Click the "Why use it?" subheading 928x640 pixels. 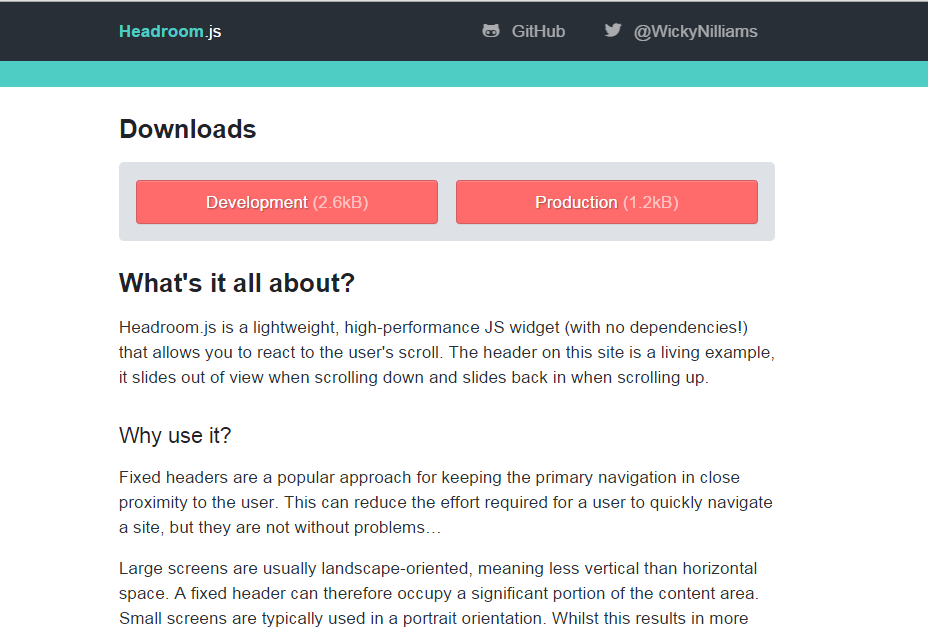point(175,436)
